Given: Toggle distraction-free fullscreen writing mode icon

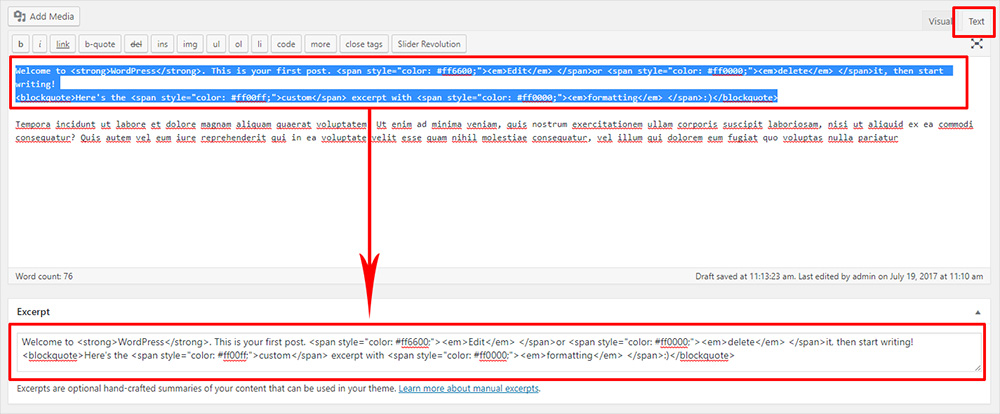Looking at the screenshot, I should [x=976, y=45].
